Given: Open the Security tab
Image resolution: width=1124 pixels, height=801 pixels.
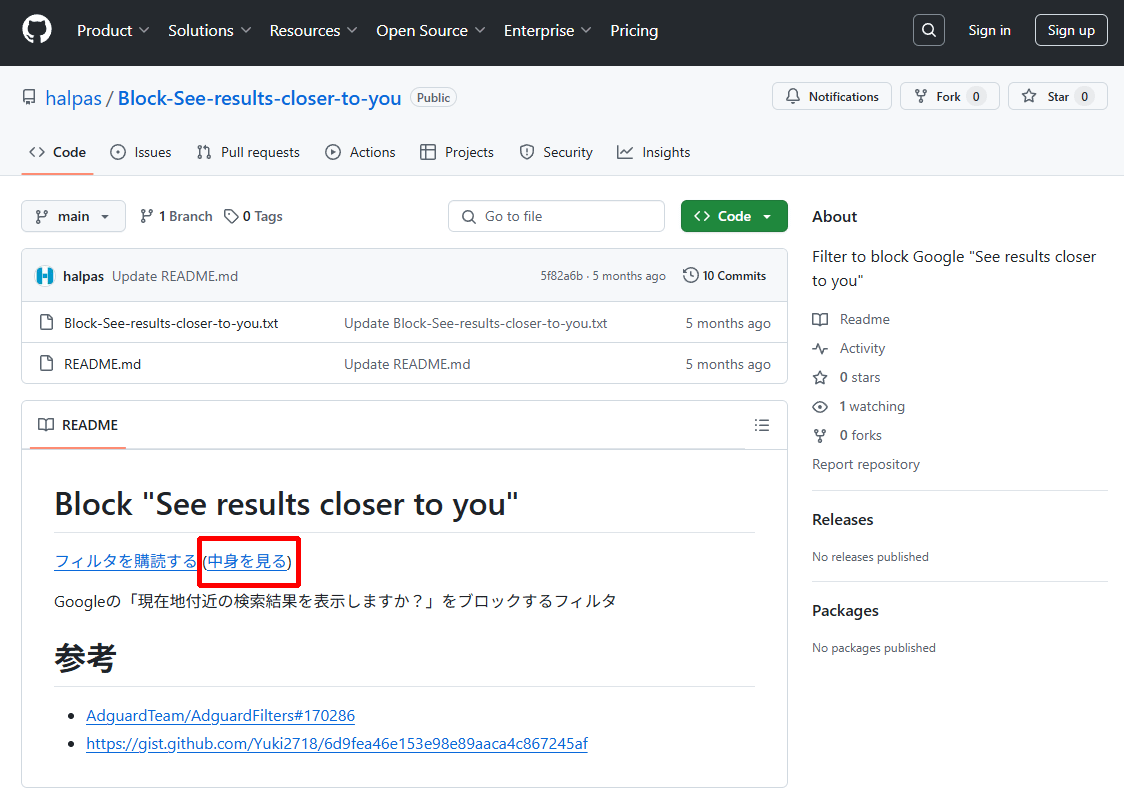Looking at the screenshot, I should coord(556,152).
